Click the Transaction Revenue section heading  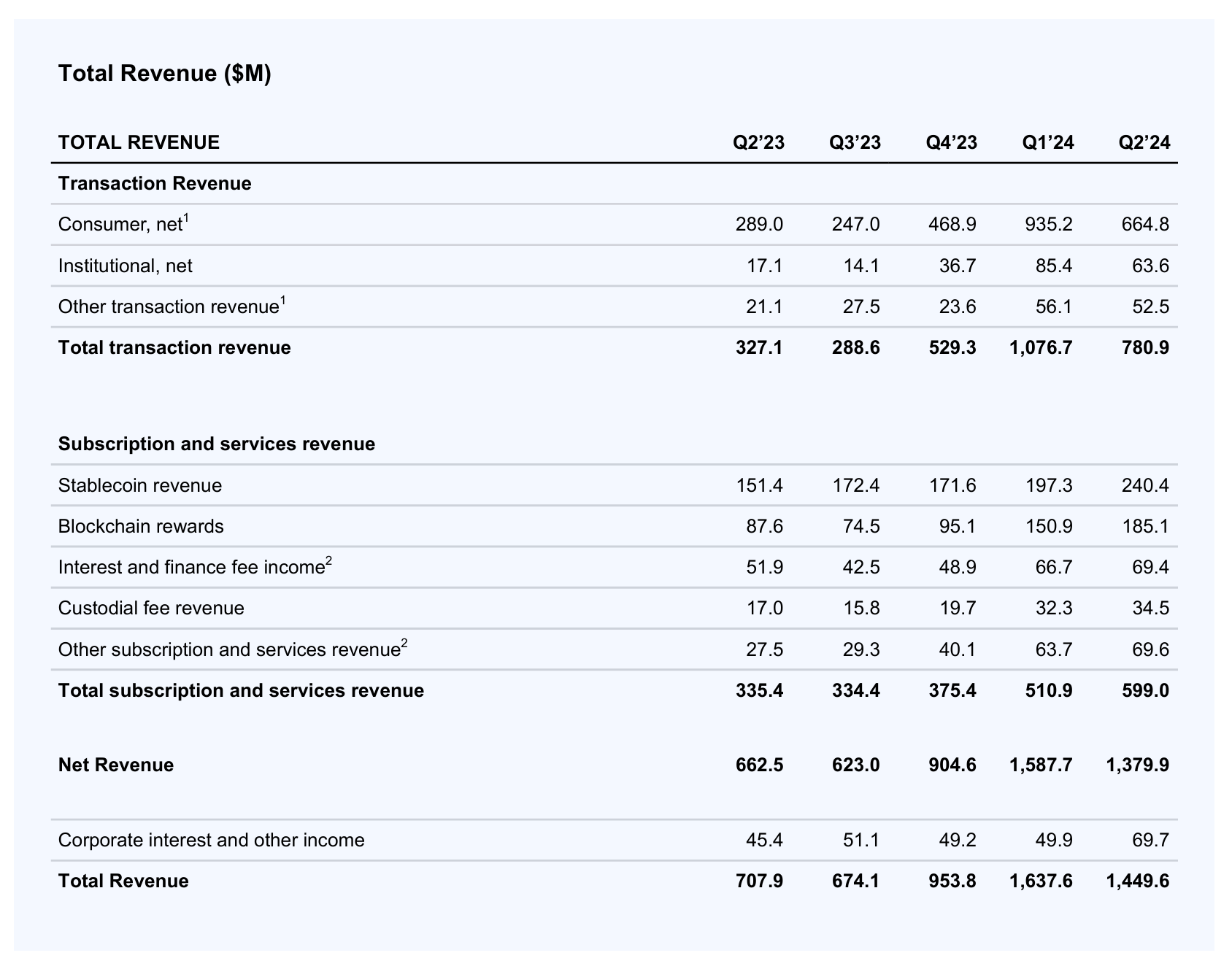click(155, 183)
